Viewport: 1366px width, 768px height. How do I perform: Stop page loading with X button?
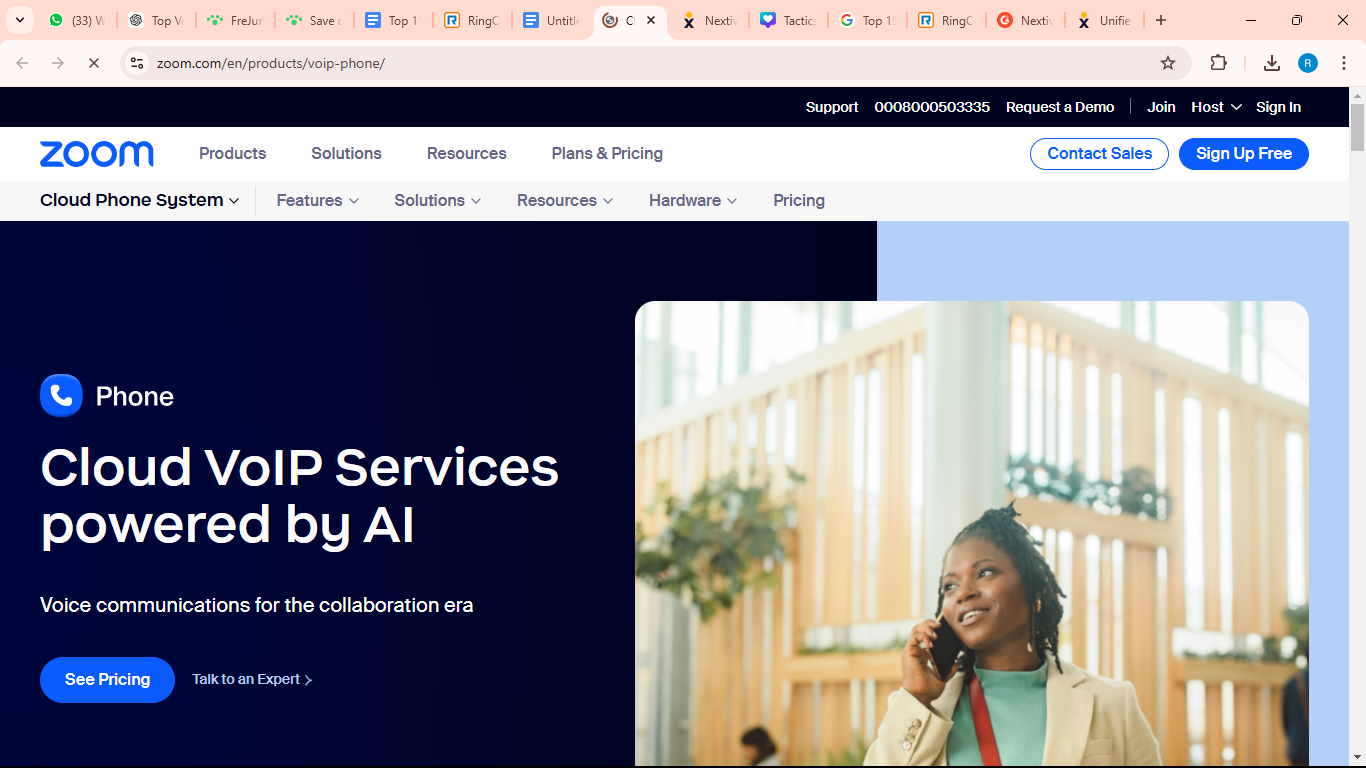93,63
